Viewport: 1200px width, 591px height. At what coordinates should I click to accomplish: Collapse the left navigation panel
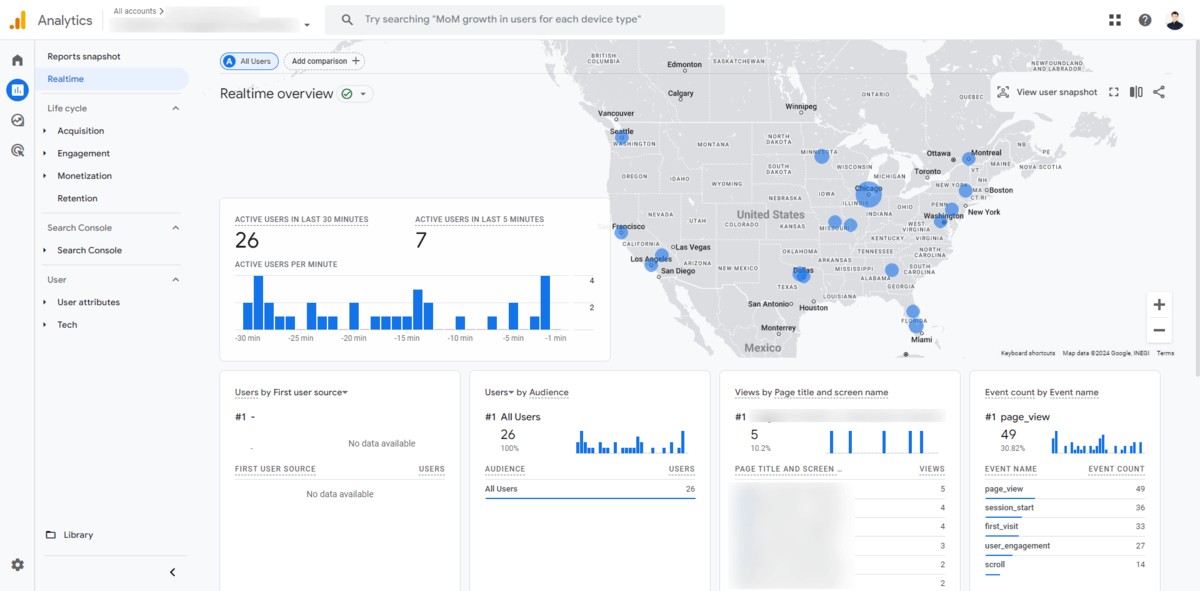pyautogui.click(x=172, y=572)
